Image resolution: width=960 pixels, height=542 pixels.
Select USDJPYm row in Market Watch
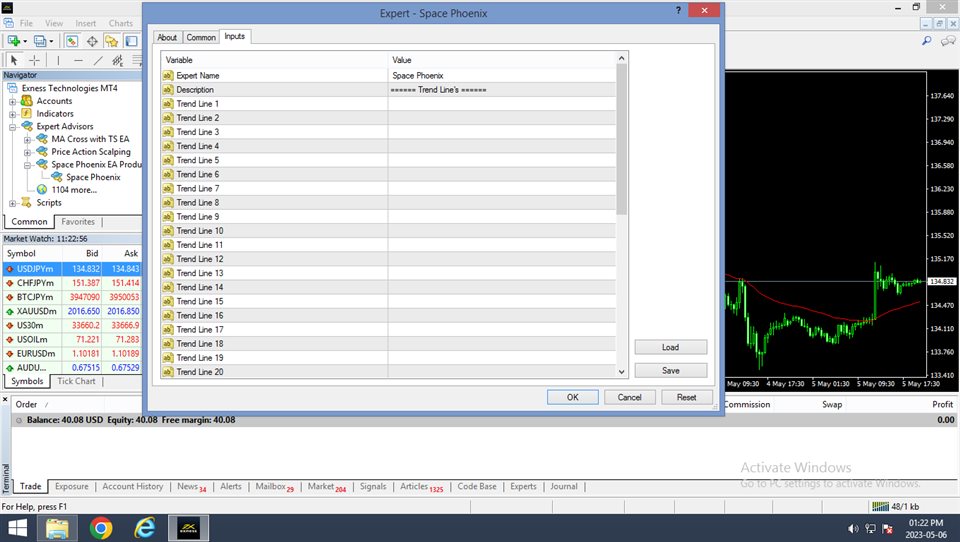(72, 269)
